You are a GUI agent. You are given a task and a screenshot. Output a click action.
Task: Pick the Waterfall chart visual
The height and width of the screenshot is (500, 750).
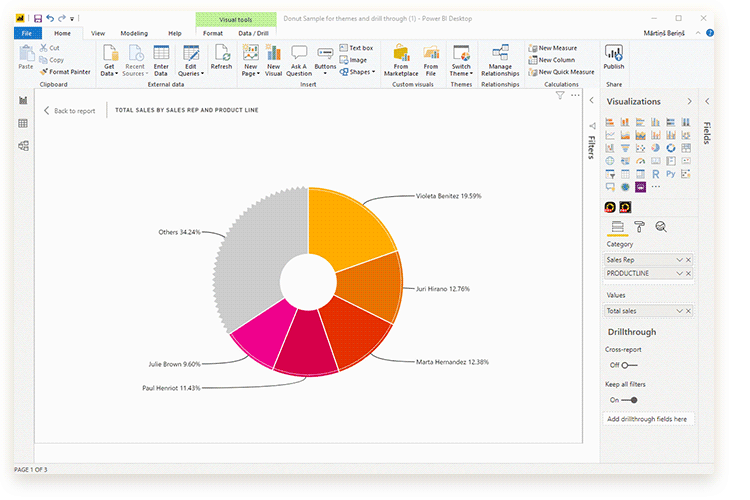coord(609,148)
